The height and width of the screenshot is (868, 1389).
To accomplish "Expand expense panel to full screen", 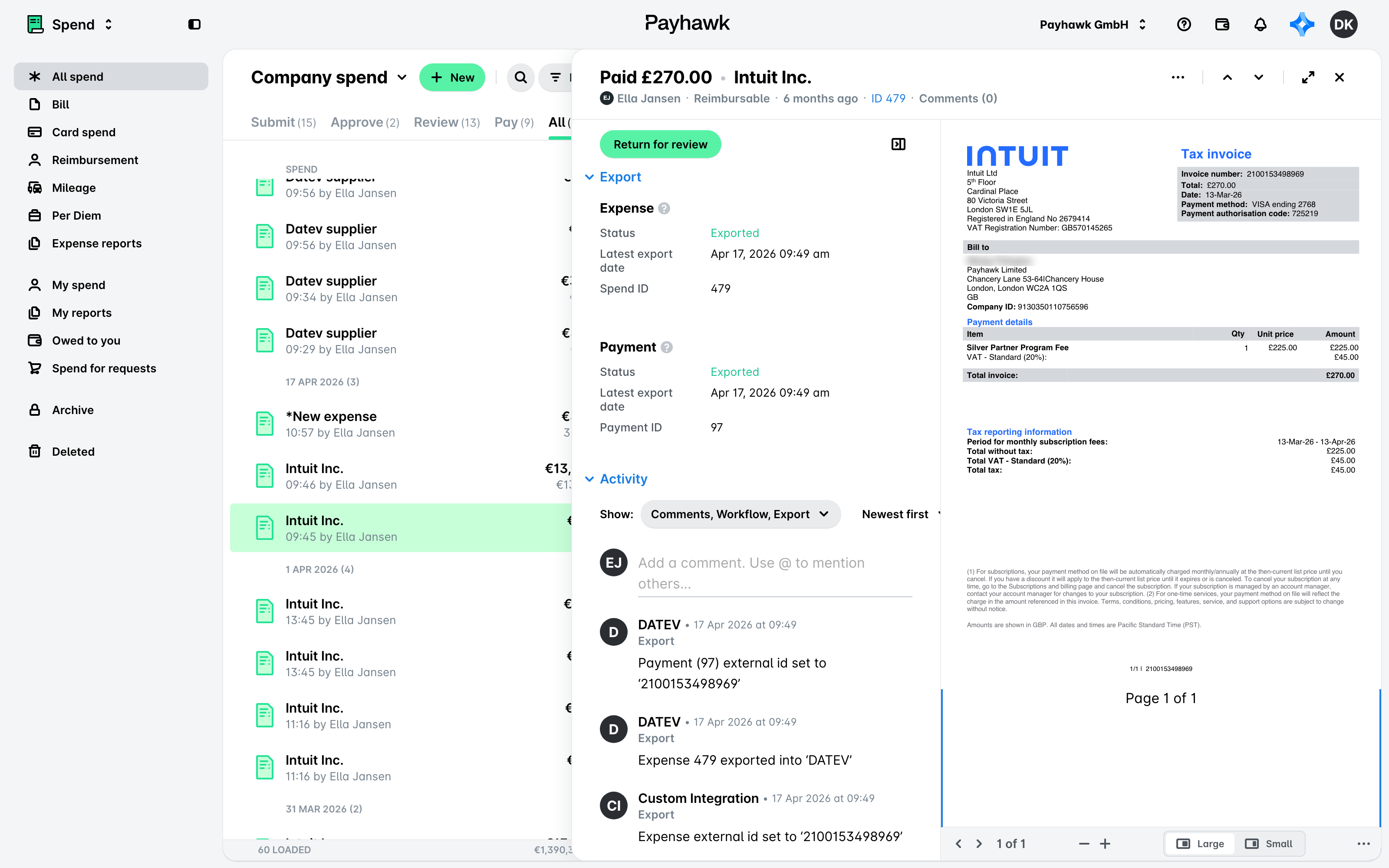I will 1308,77.
